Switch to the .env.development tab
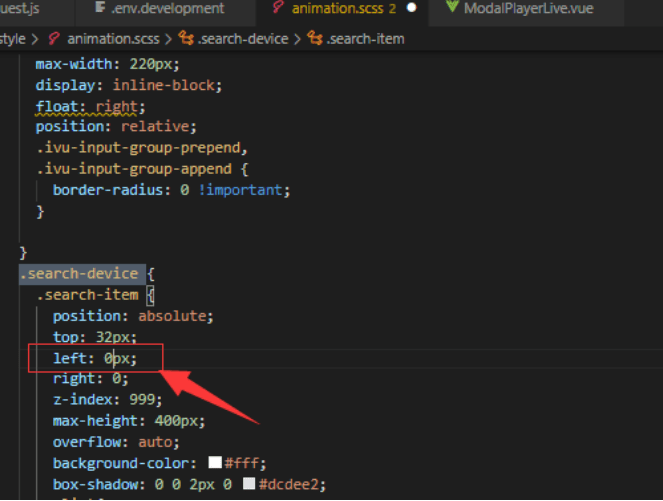Image resolution: width=663 pixels, height=501 pixels. point(166,9)
